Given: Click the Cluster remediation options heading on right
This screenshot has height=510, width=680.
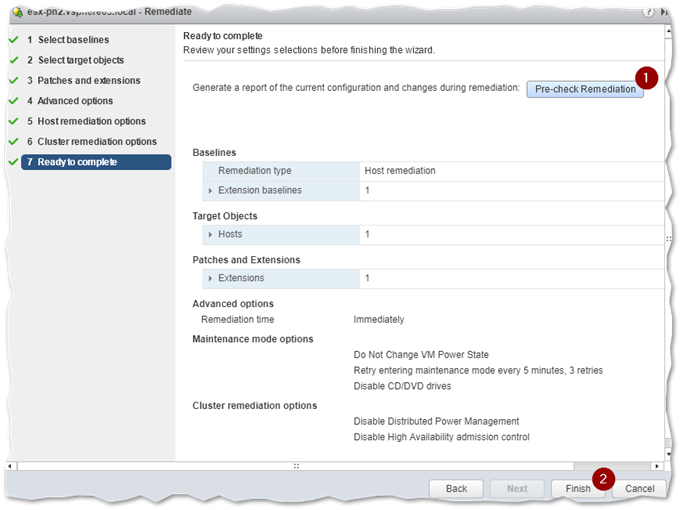Looking at the screenshot, I should click(255, 406).
